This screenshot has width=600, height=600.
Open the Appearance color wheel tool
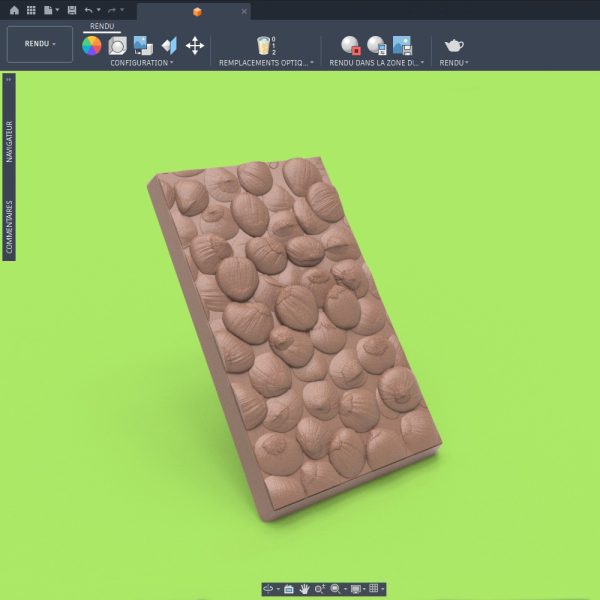pos(92,46)
